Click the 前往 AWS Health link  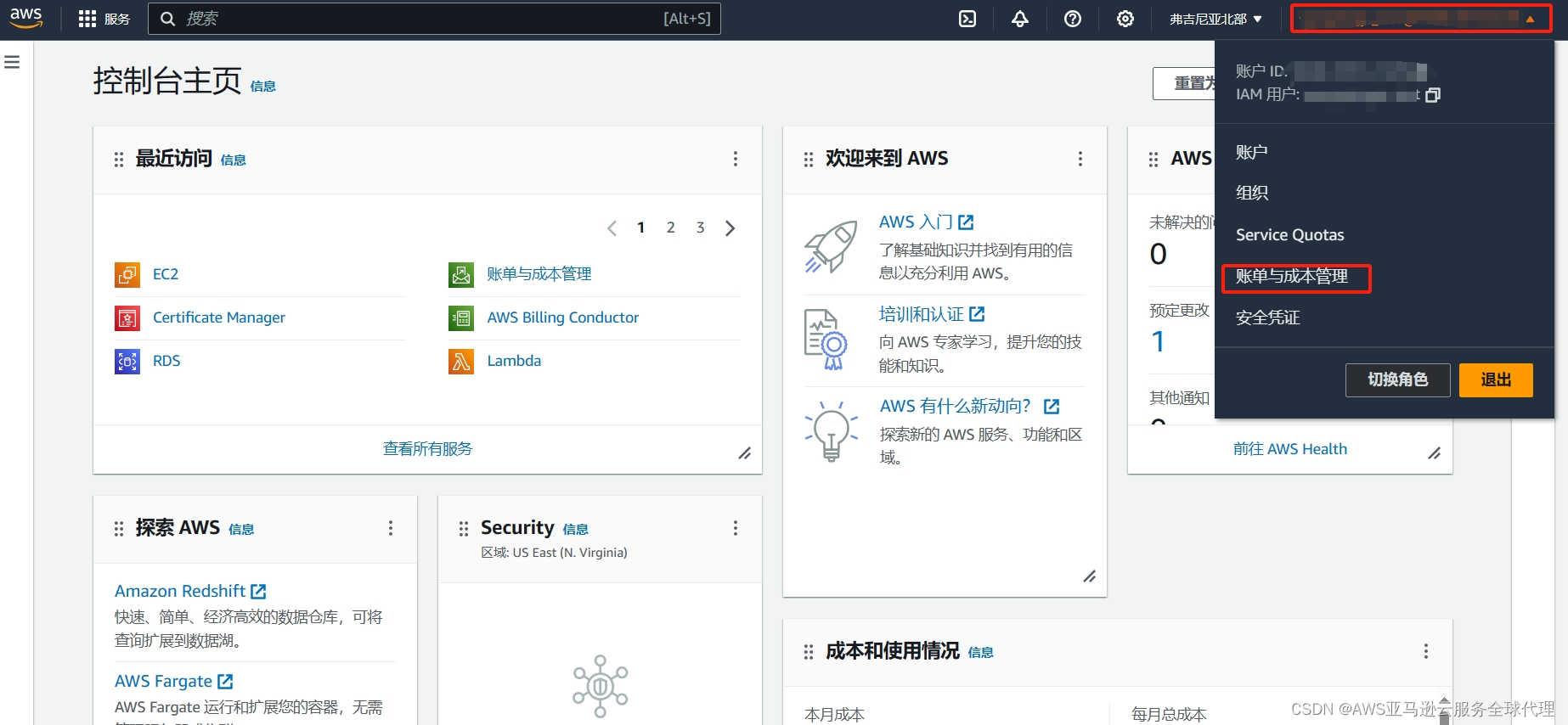point(1290,449)
